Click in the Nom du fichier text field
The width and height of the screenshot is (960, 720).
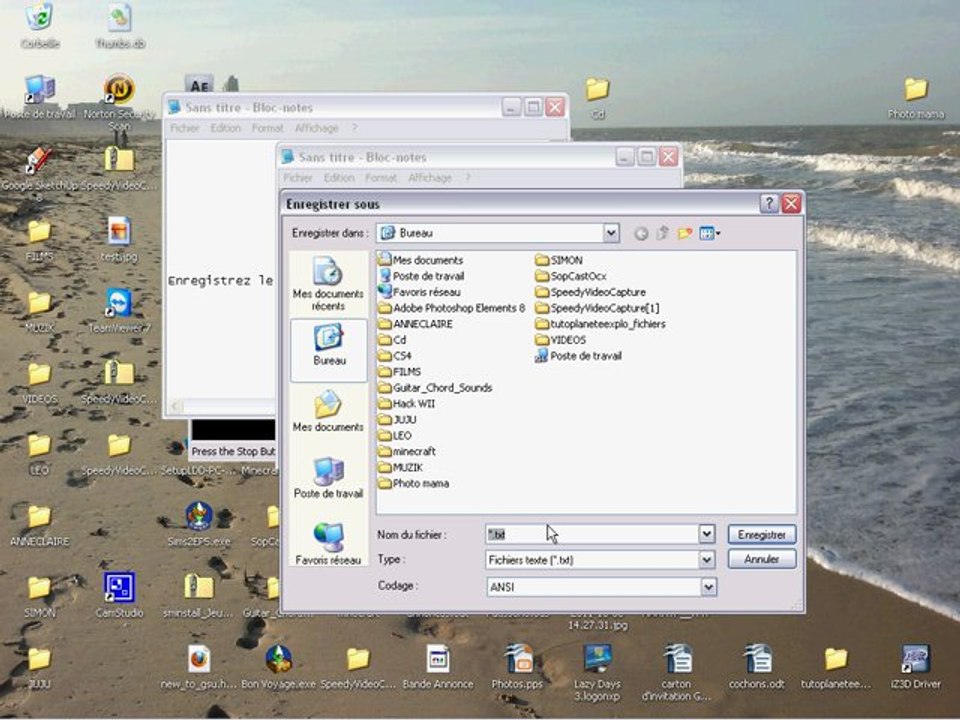[x=592, y=534]
